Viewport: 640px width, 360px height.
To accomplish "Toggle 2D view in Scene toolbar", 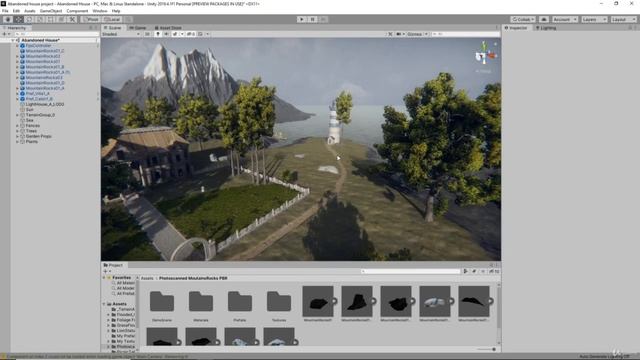I will [x=147, y=34].
